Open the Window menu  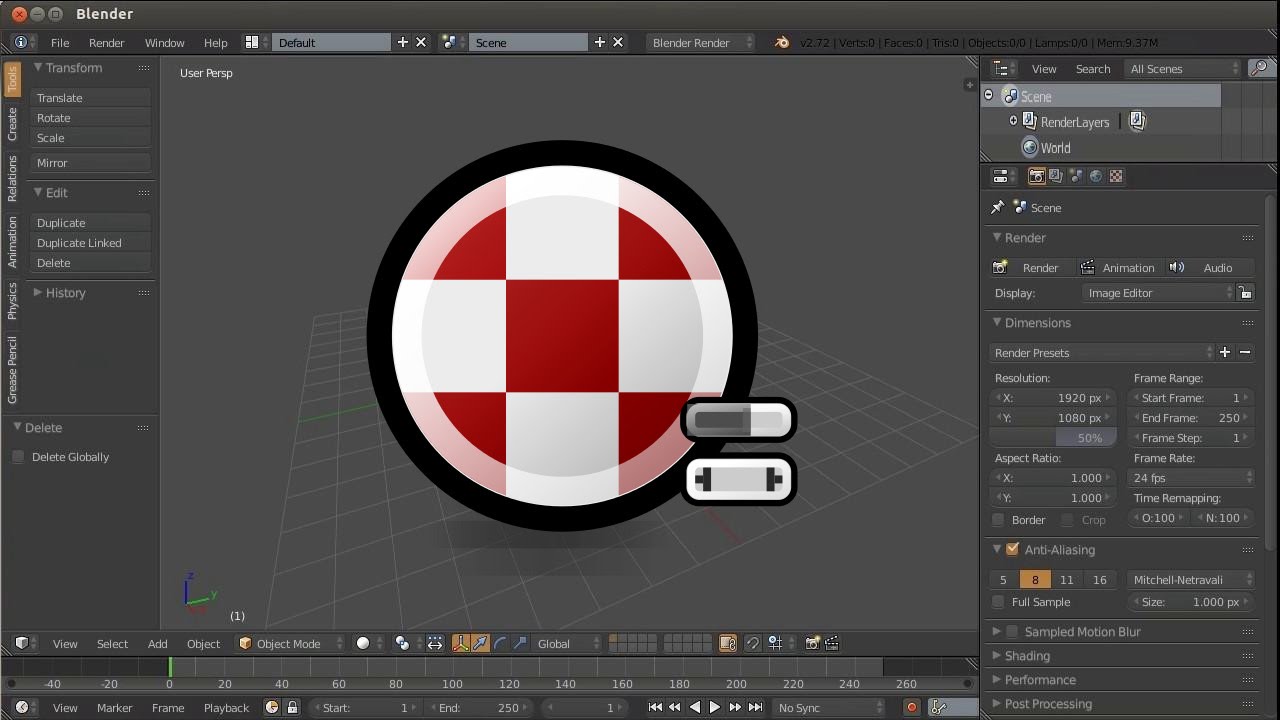pyautogui.click(x=164, y=42)
